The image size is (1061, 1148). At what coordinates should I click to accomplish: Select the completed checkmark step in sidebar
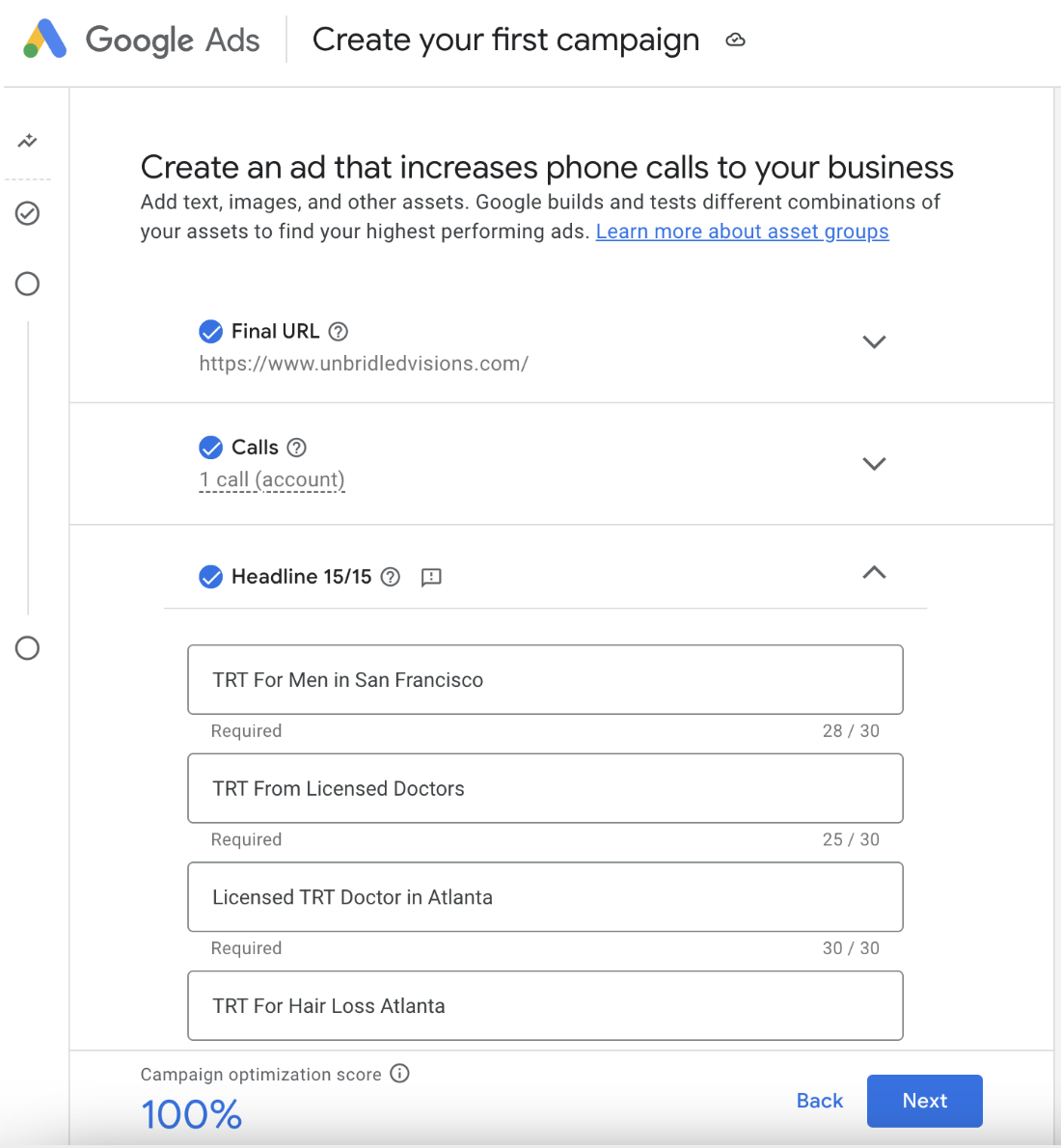pos(28,213)
